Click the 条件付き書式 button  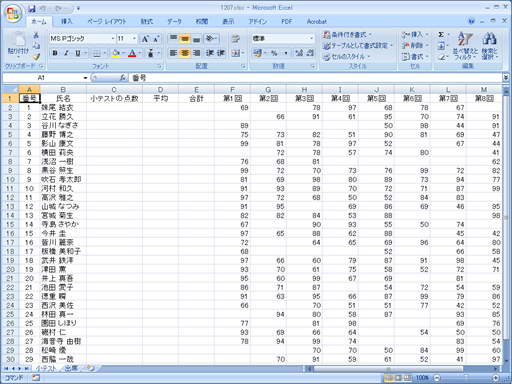click(347, 34)
